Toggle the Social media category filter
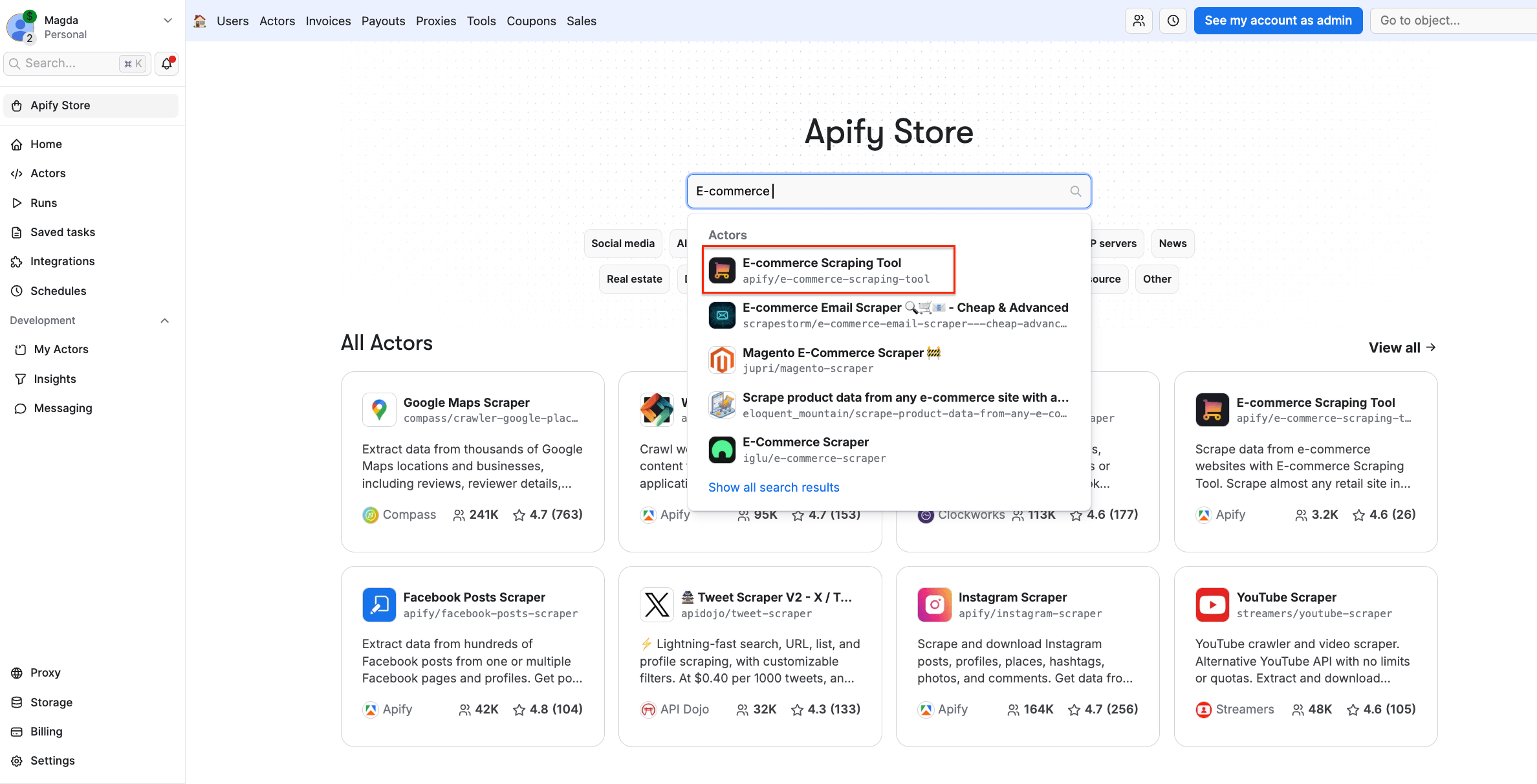Viewport: 1537px width, 784px height. (622, 243)
